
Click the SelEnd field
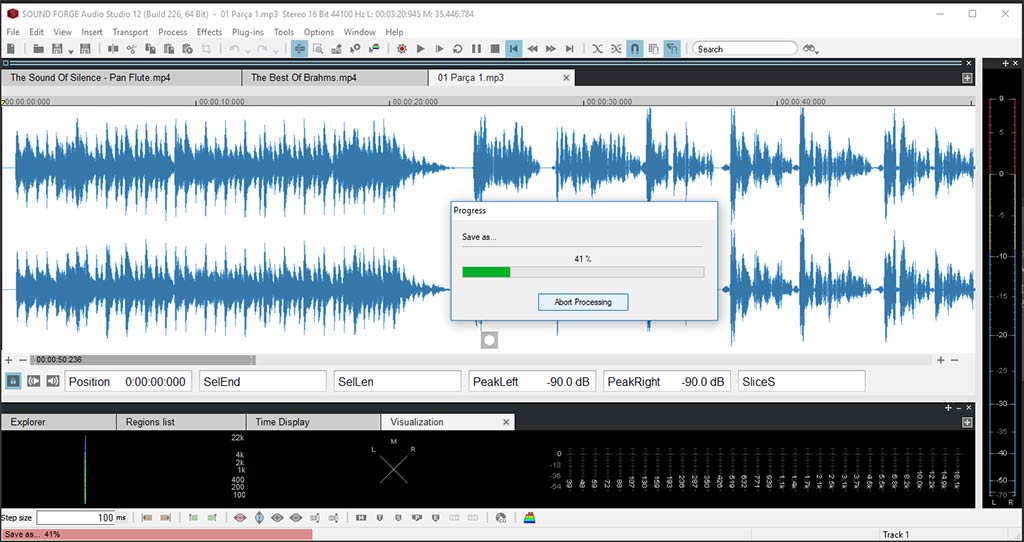263,381
